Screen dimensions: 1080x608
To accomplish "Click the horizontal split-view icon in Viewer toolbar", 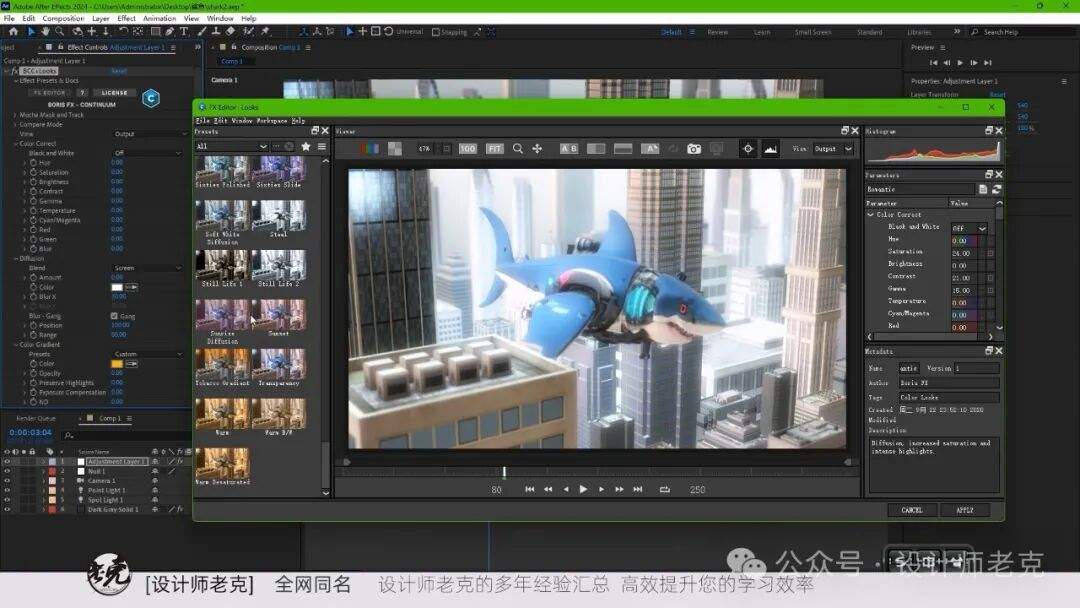I will [623, 149].
